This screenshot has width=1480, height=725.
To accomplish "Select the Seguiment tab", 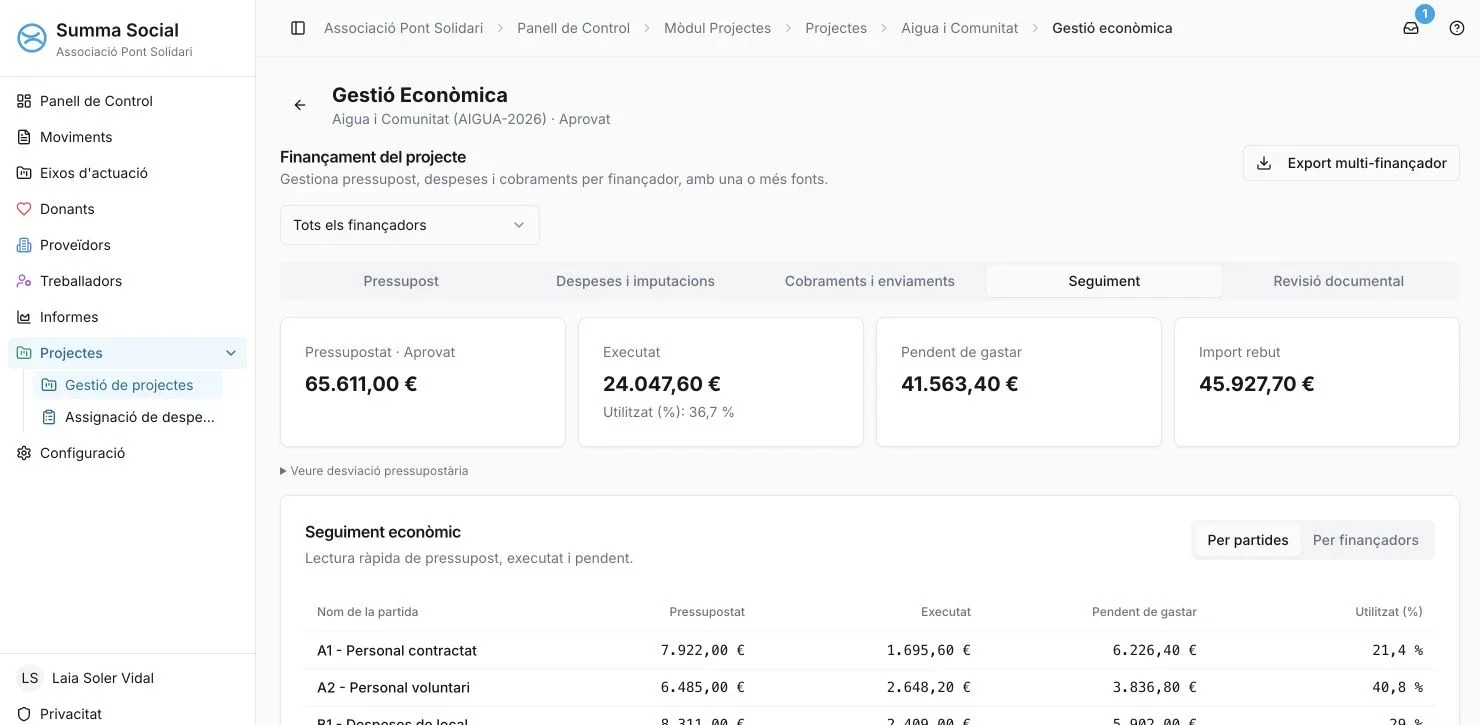I will tap(1104, 281).
